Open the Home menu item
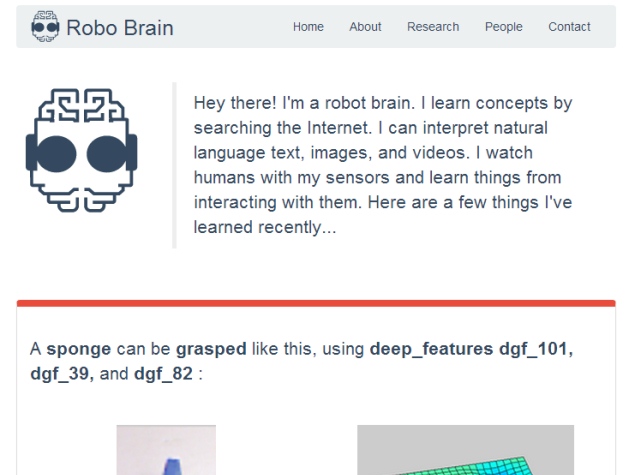 click(308, 27)
